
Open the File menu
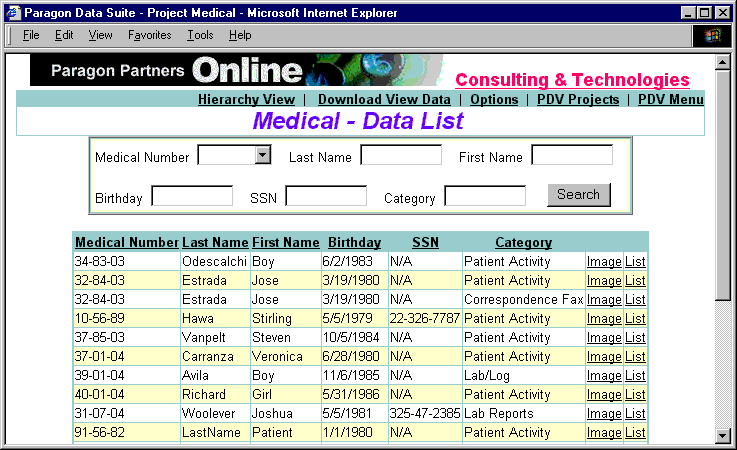(31, 35)
